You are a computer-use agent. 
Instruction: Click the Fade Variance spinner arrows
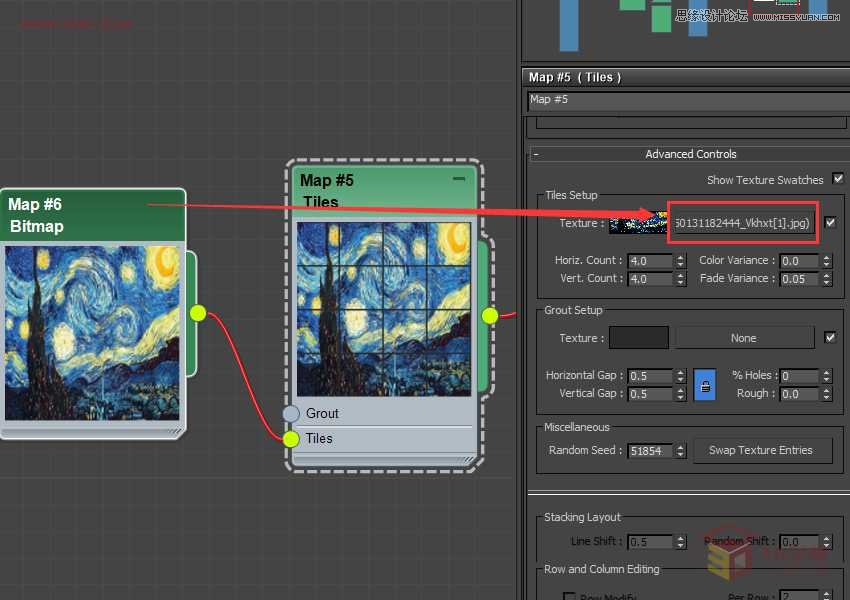826,279
